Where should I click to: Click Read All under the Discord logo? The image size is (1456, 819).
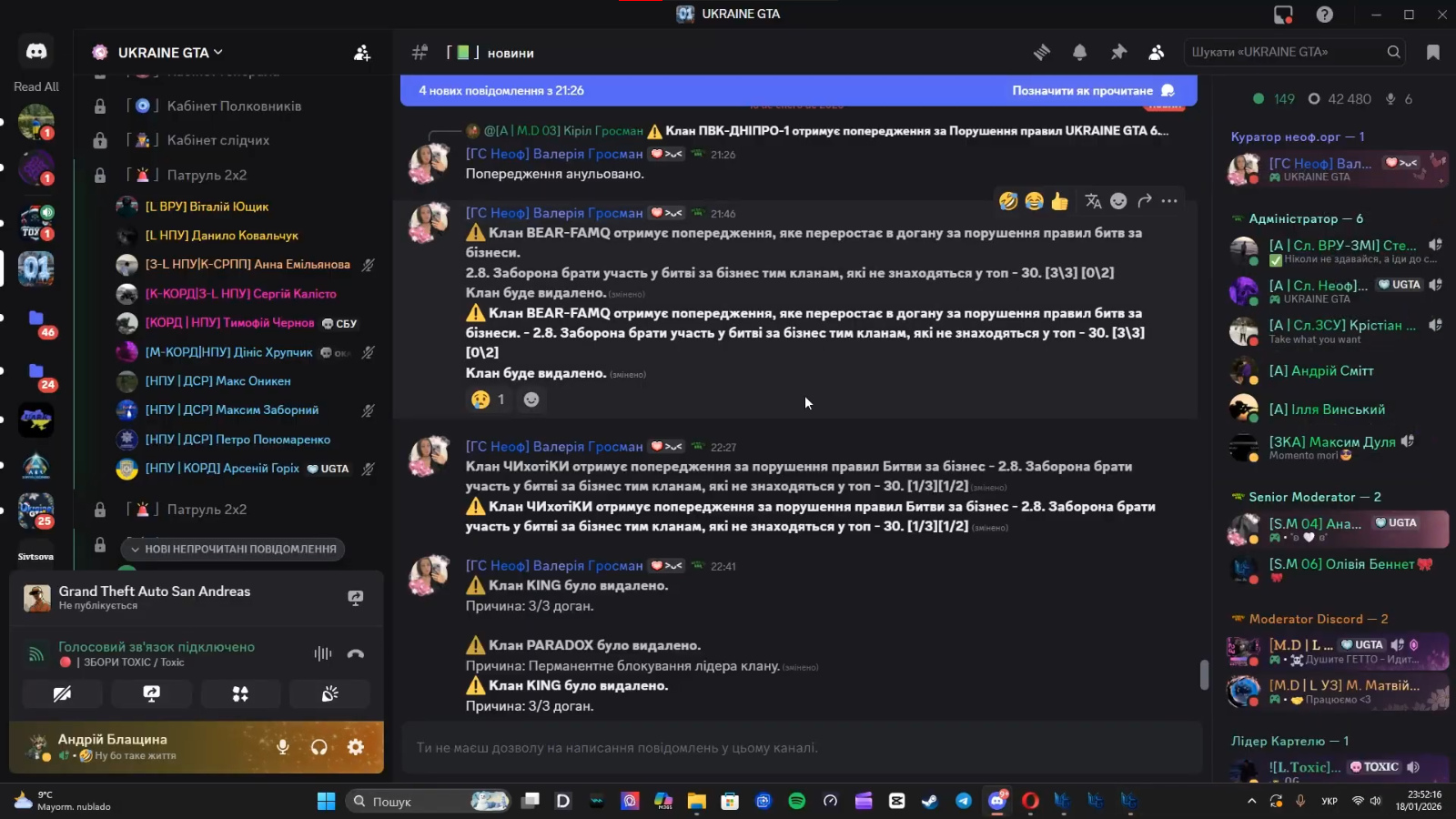pyautogui.click(x=36, y=86)
